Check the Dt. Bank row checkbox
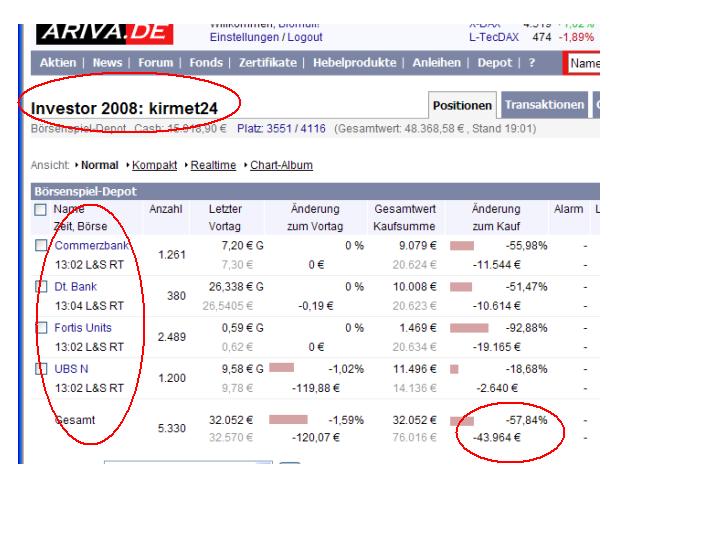The image size is (720, 540). click(x=41, y=287)
